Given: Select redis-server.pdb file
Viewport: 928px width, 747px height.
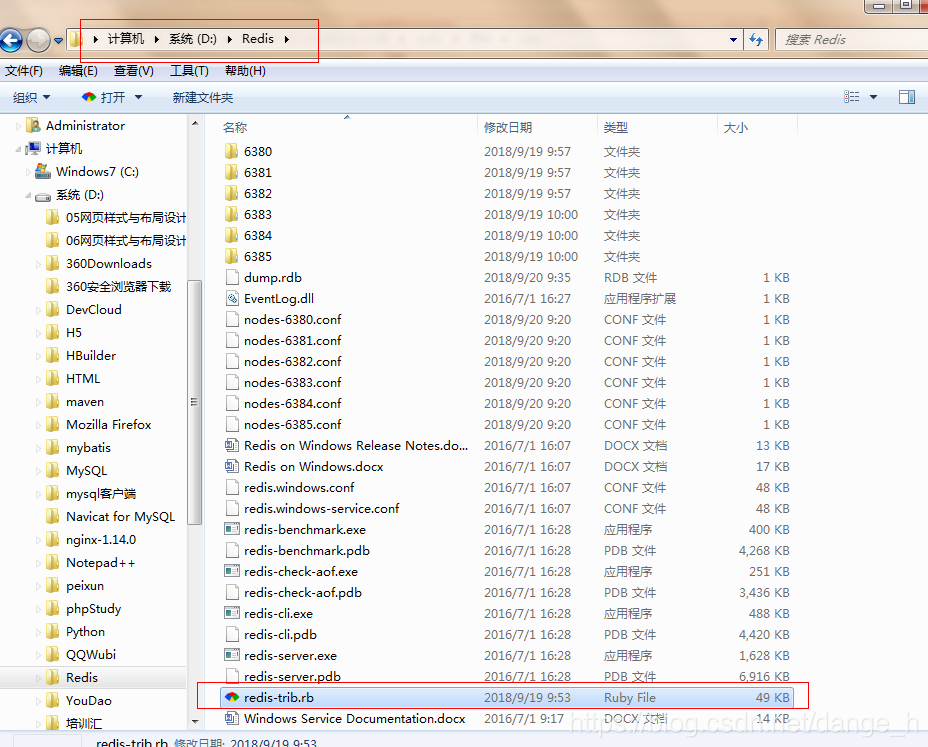Looking at the screenshot, I should point(292,677).
